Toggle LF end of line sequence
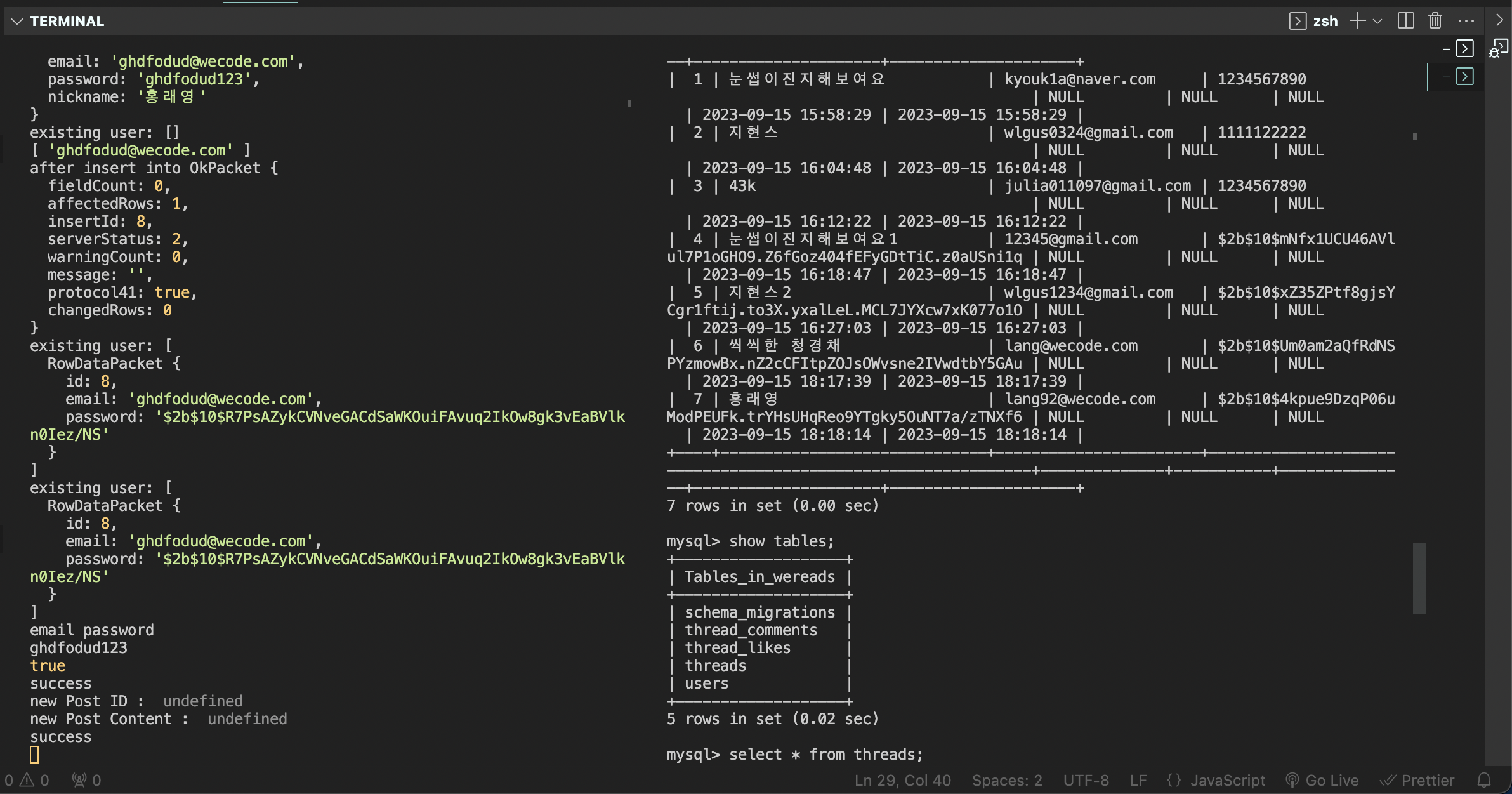The height and width of the screenshot is (794, 1512). [1138, 780]
